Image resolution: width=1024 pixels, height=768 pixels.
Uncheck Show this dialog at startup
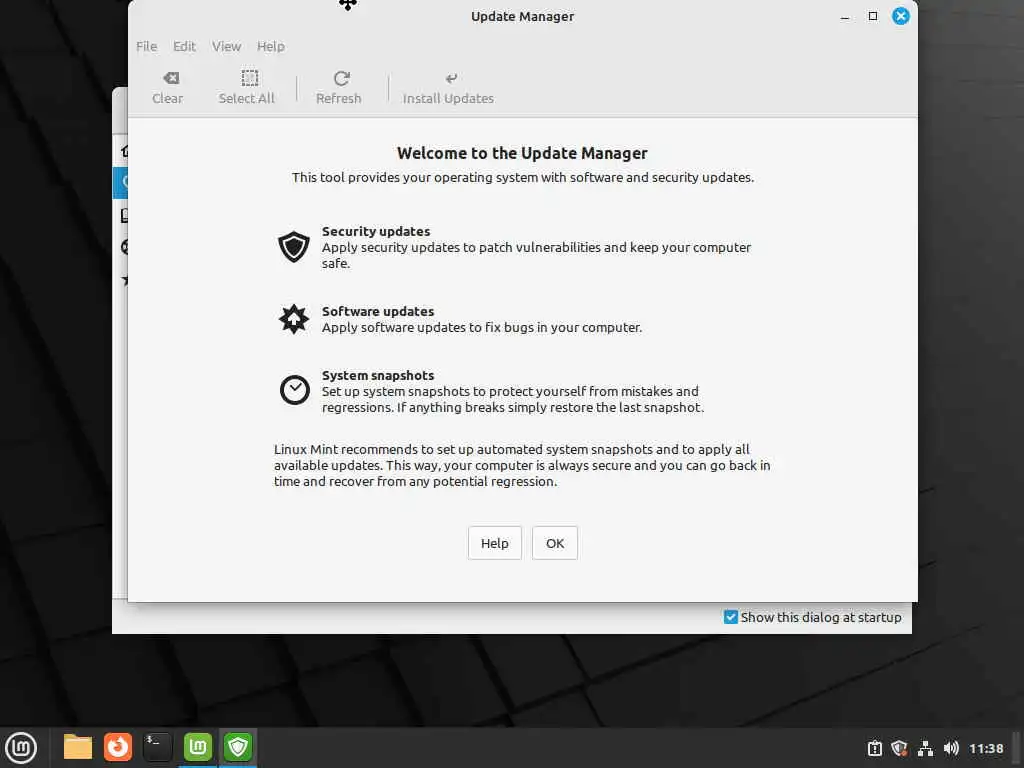click(x=731, y=617)
